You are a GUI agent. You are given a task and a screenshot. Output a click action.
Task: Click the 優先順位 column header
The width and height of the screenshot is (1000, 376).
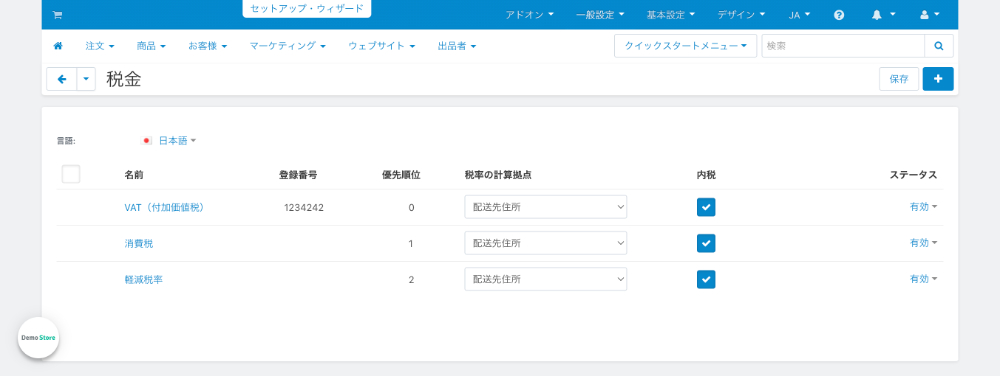click(x=401, y=175)
